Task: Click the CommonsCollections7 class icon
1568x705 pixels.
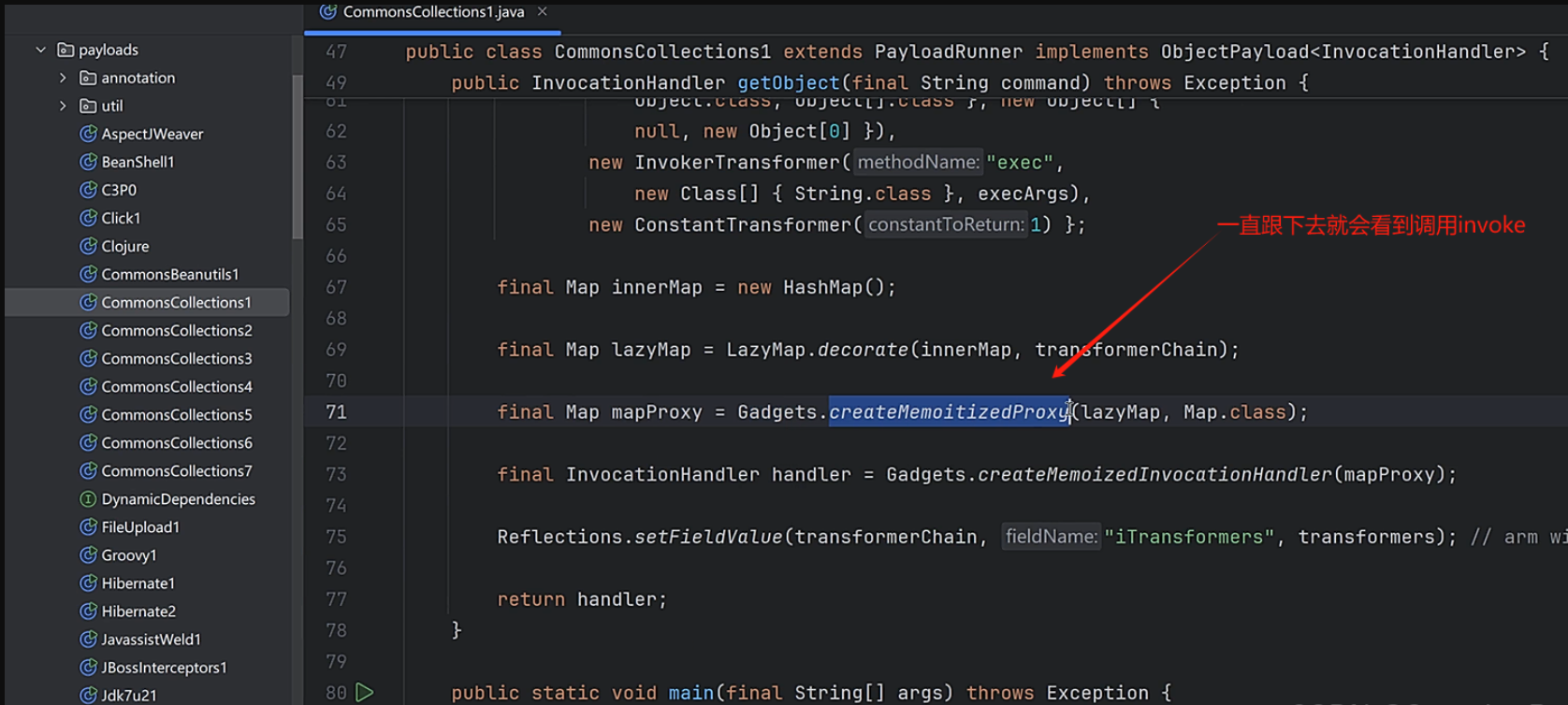Action: (x=88, y=470)
